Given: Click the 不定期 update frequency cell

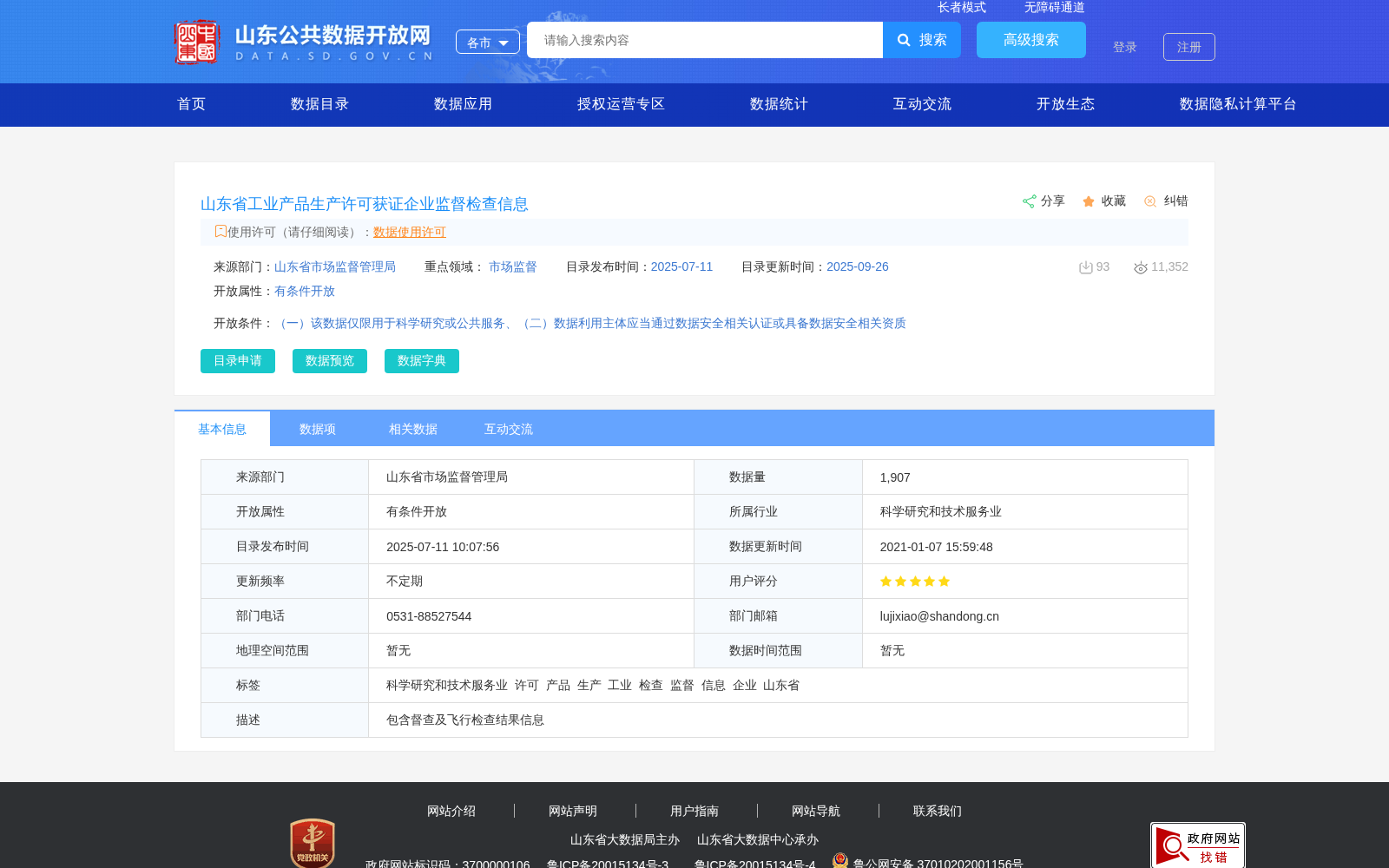Looking at the screenshot, I should (405, 582).
